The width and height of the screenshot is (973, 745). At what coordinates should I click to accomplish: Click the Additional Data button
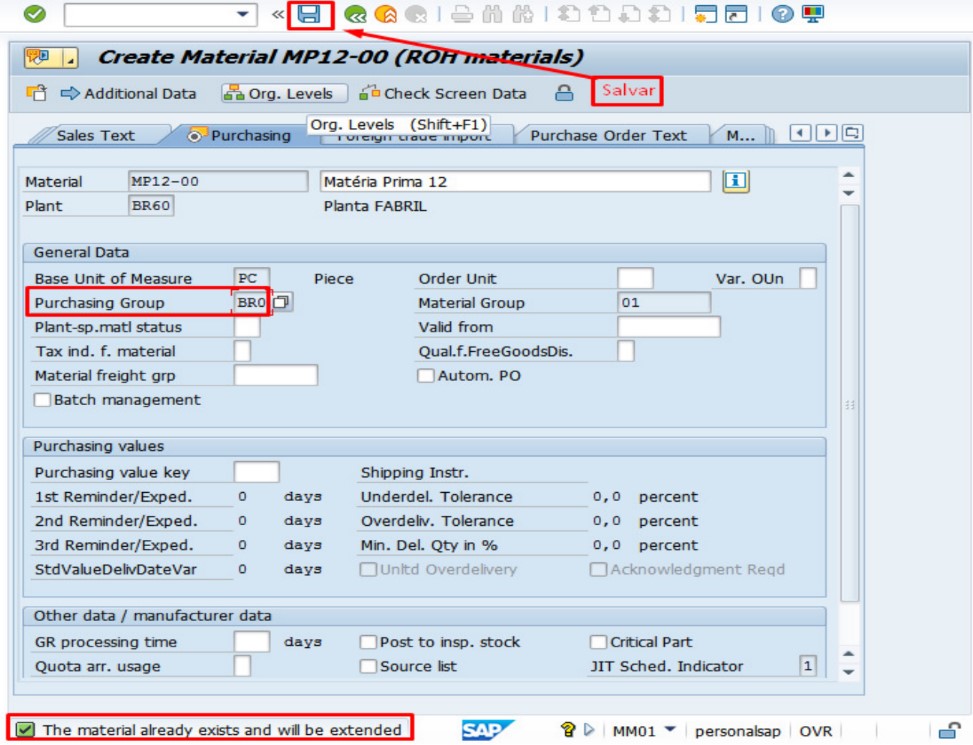128,93
